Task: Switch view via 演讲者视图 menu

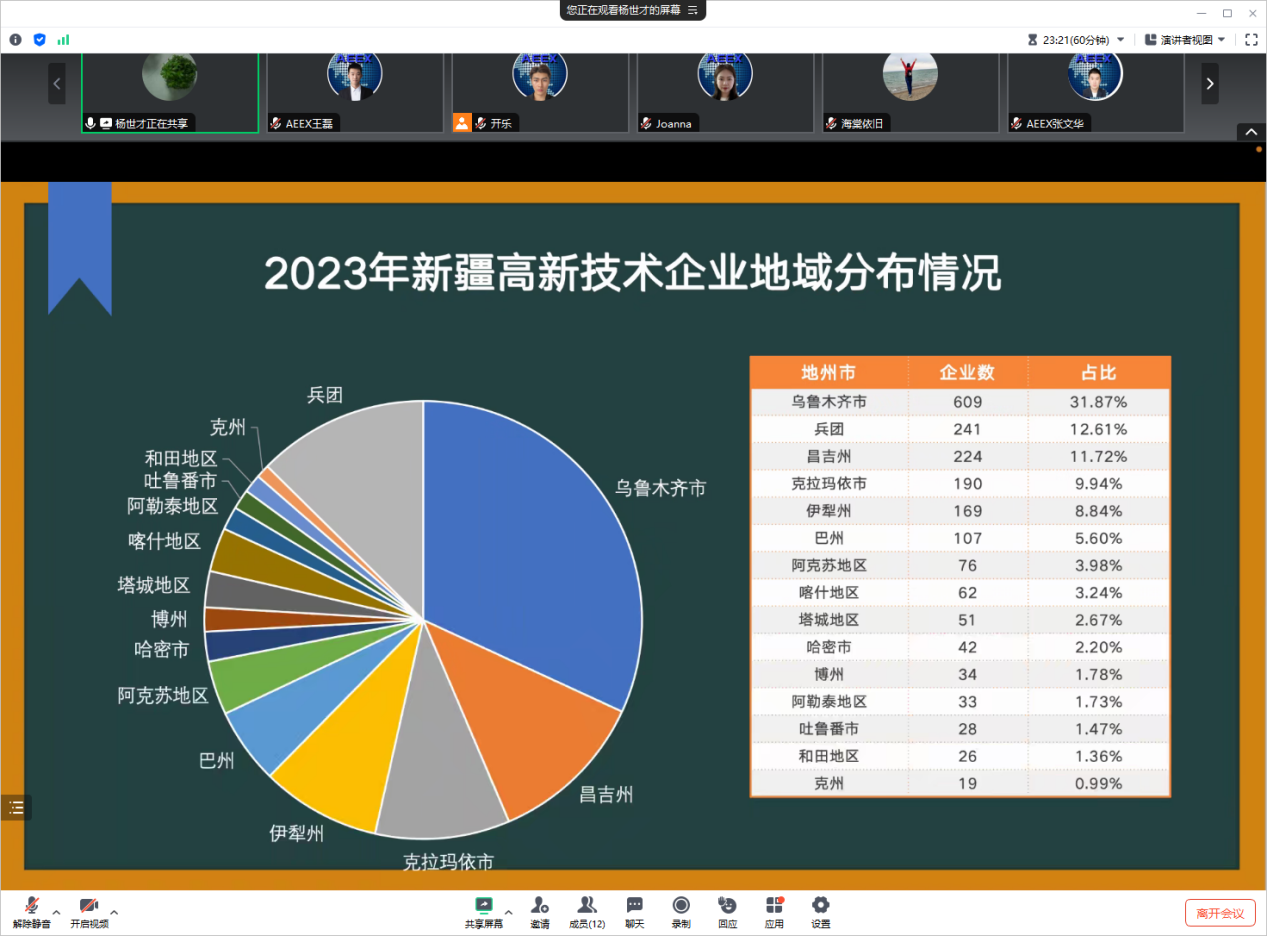Action: coord(1185,39)
